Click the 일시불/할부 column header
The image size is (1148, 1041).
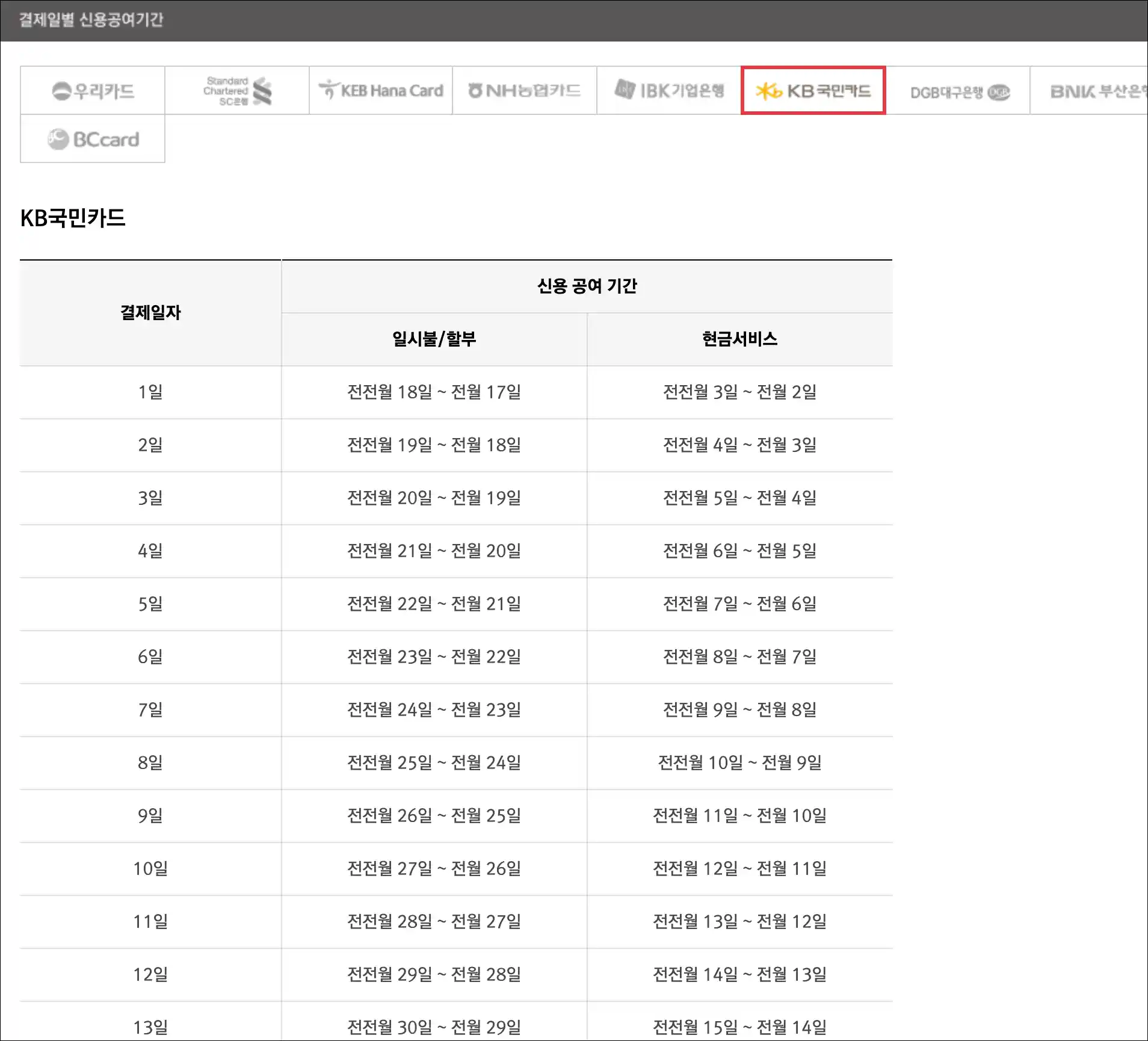pos(434,339)
